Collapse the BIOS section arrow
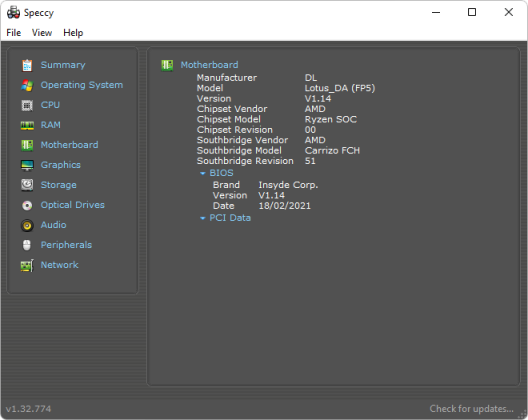 (x=202, y=173)
